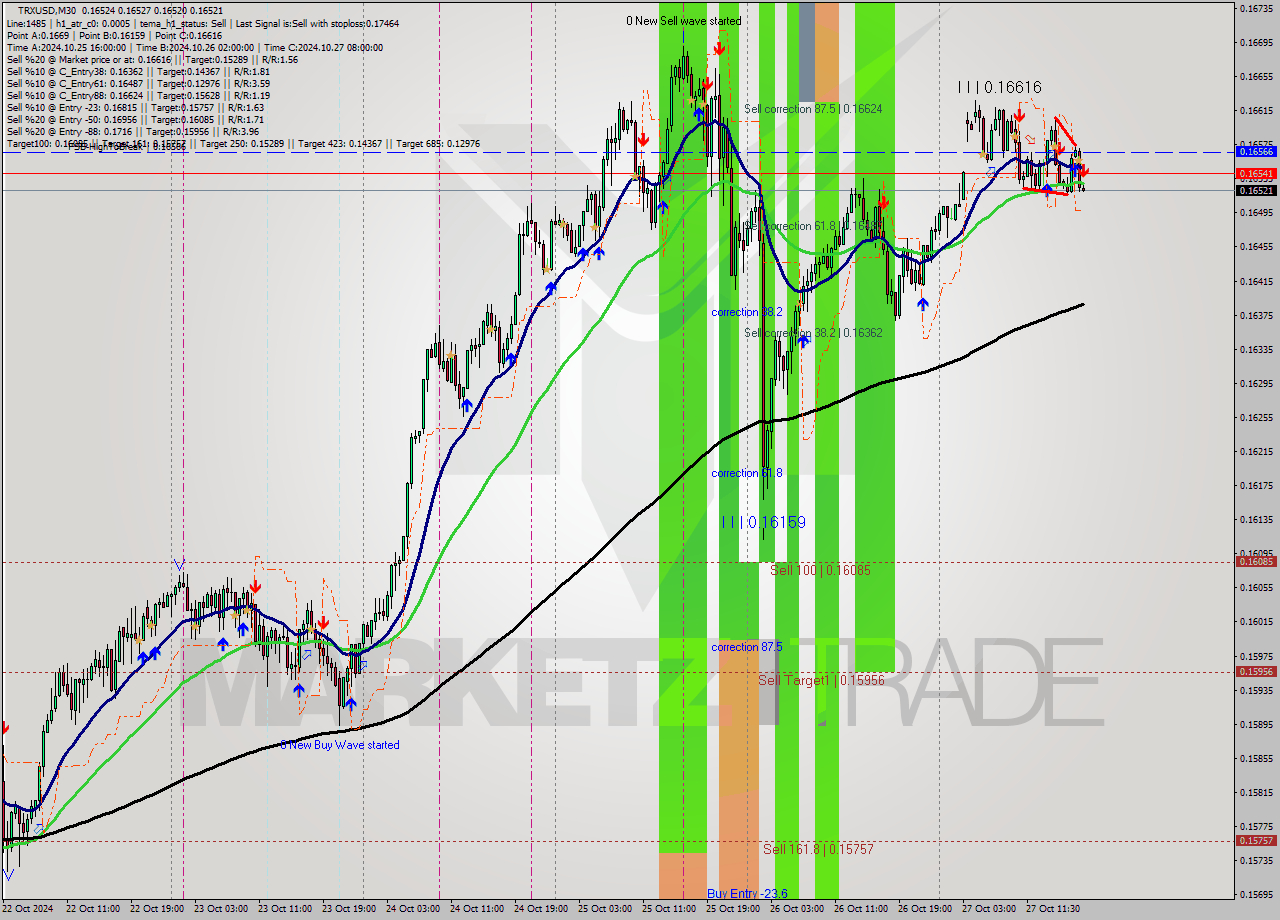Click the 'Buy Entry -23.6' label

point(747,893)
